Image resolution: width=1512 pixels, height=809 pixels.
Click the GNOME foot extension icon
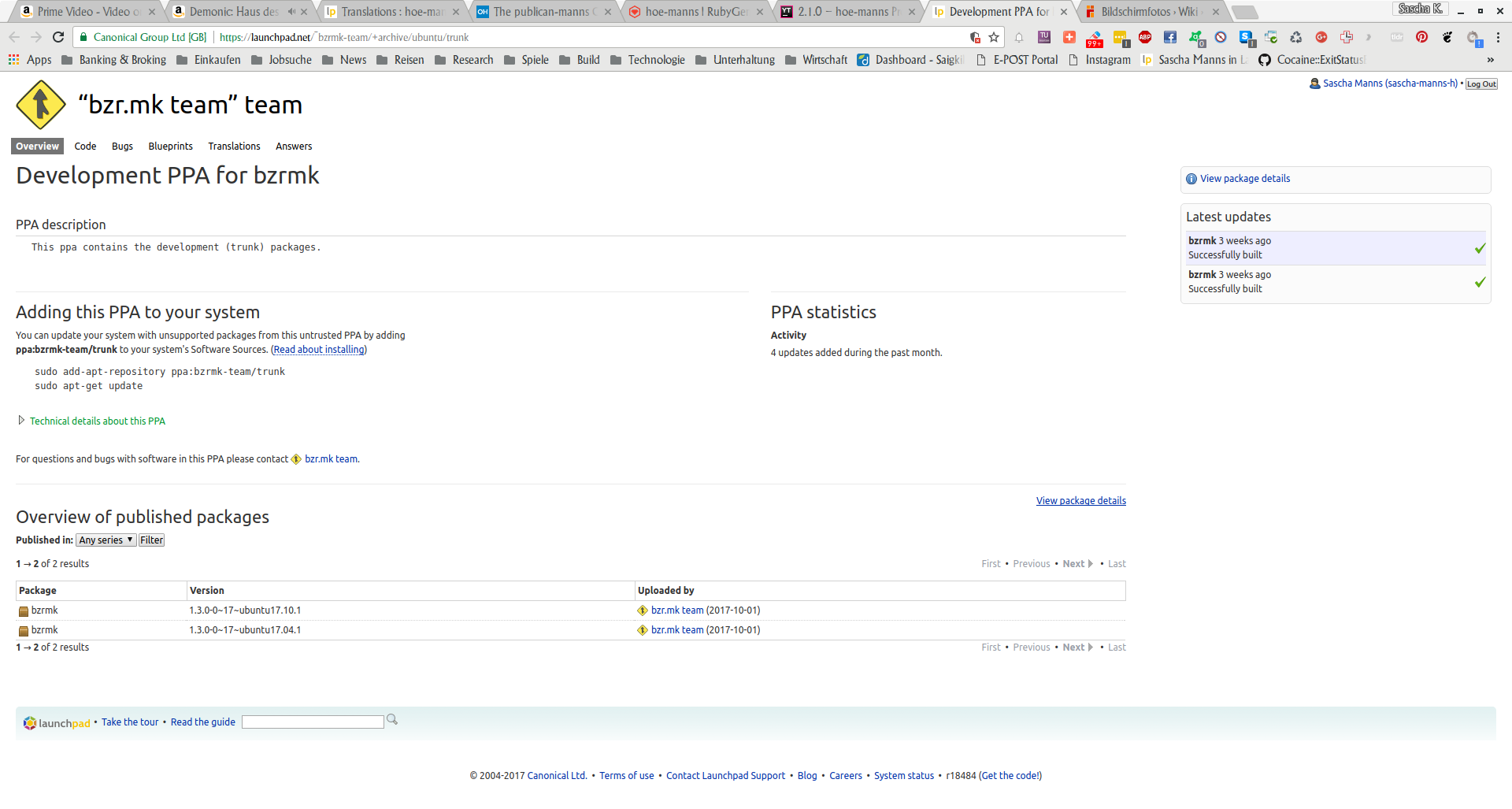[x=1447, y=37]
